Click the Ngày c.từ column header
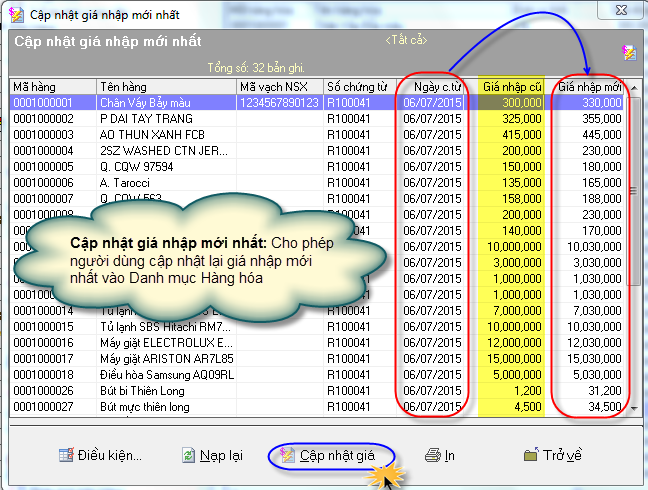Image resolution: width=648 pixels, height=490 pixels. 433,87
